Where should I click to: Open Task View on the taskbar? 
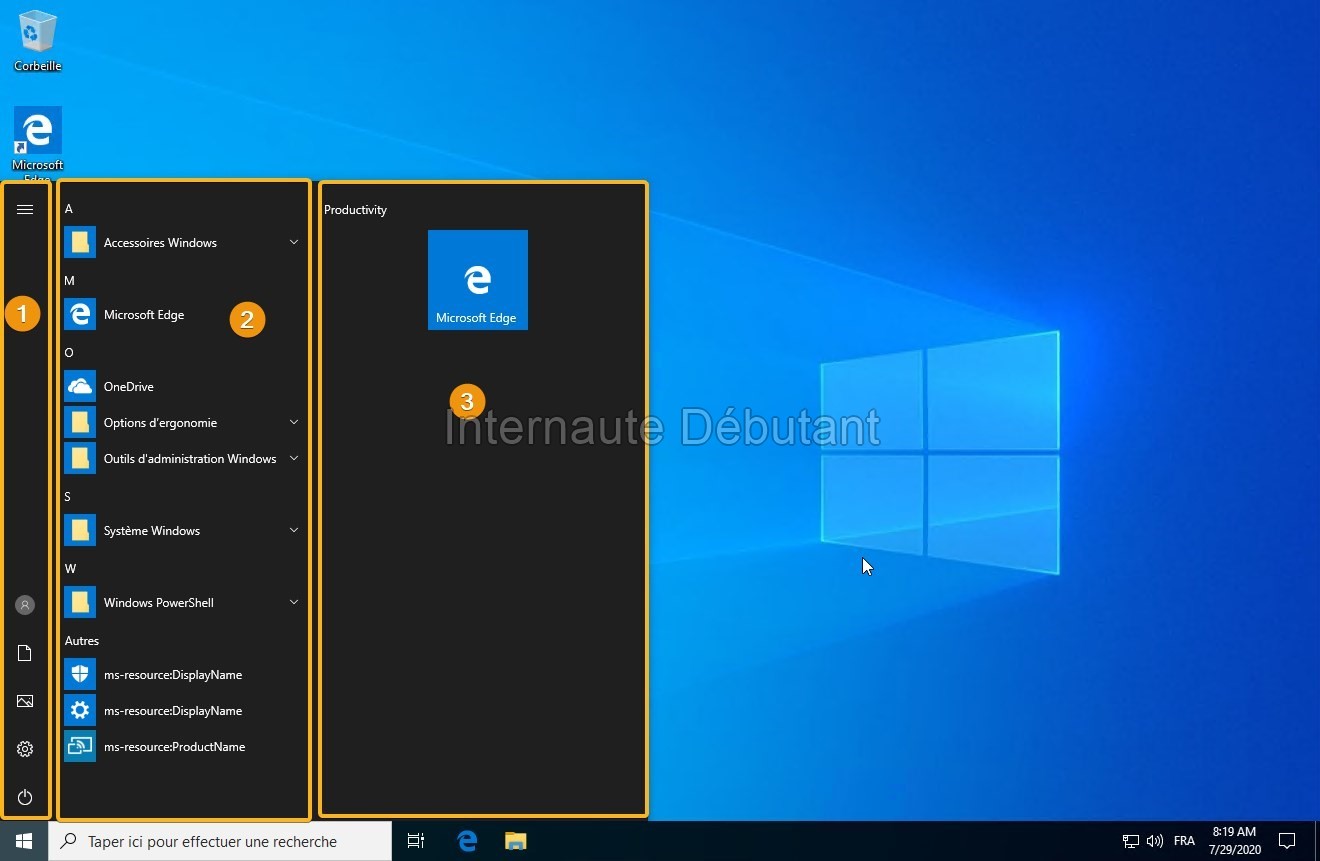point(416,841)
